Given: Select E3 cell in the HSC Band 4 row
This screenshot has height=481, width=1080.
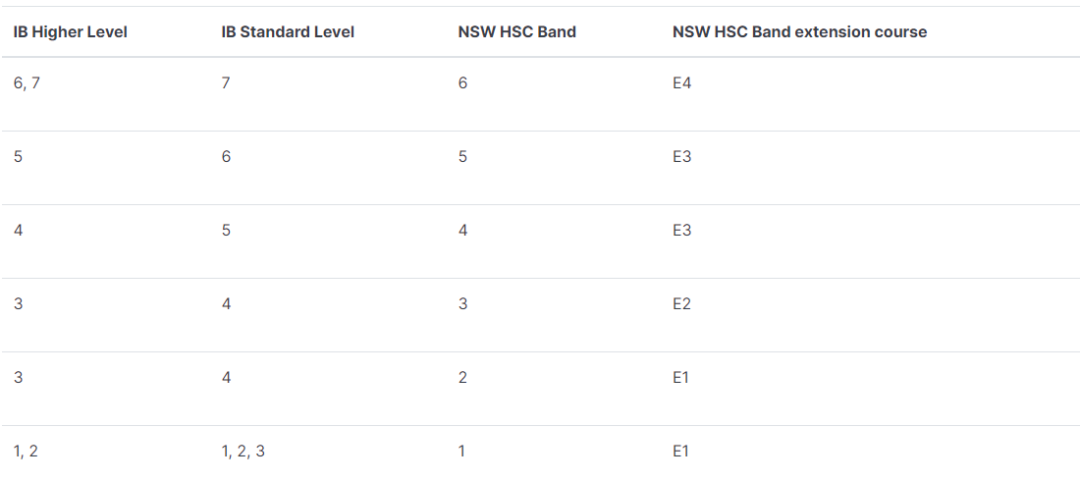Looking at the screenshot, I should (x=681, y=231).
